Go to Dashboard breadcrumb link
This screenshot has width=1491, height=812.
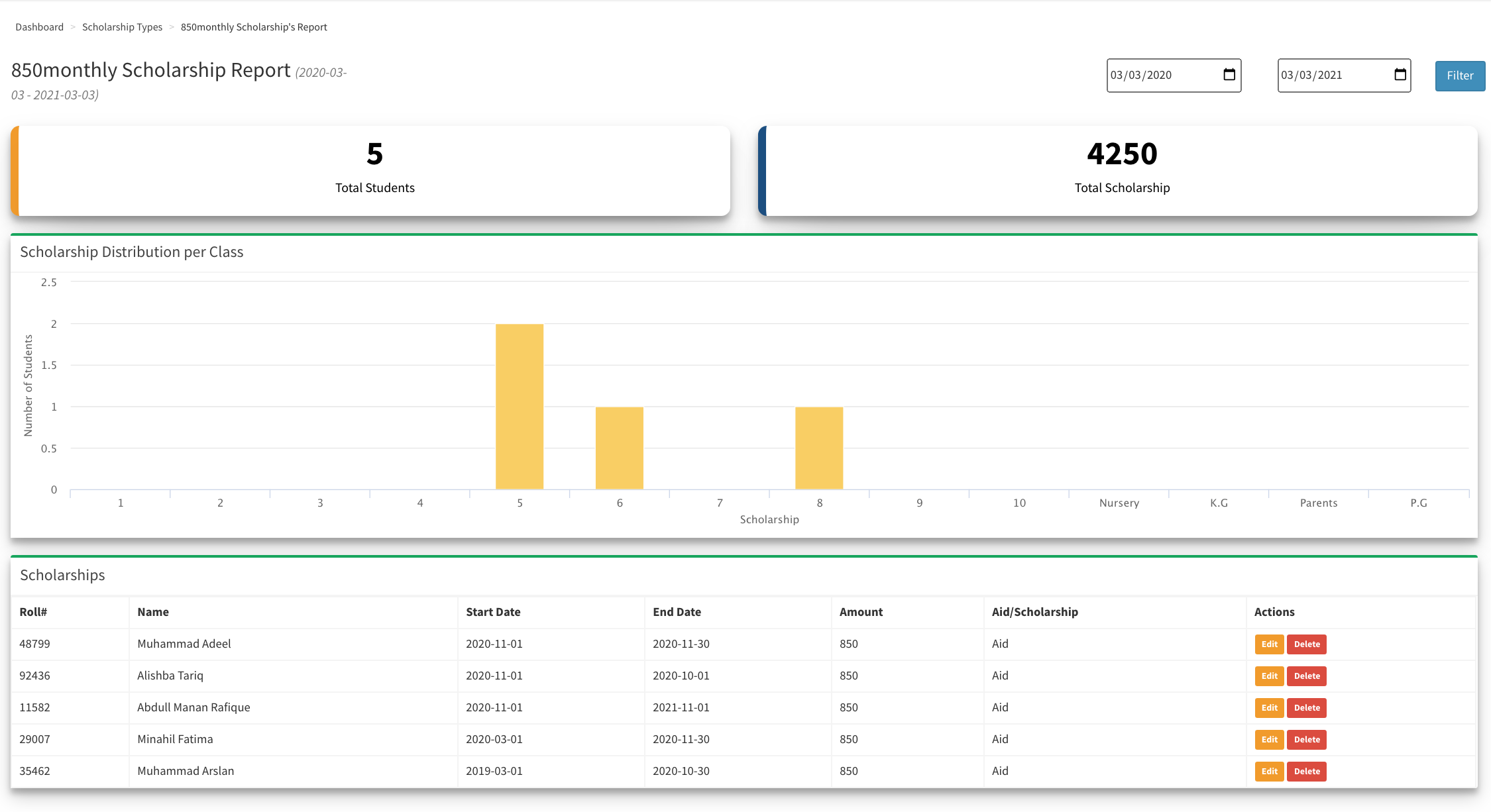point(40,27)
